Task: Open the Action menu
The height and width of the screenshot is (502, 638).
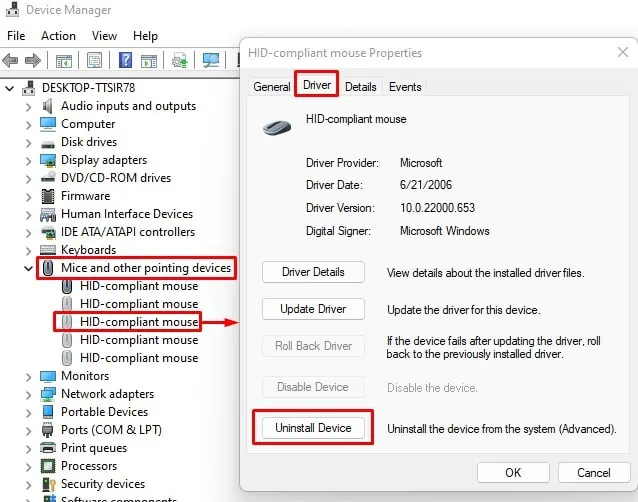Action: pyautogui.click(x=58, y=36)
